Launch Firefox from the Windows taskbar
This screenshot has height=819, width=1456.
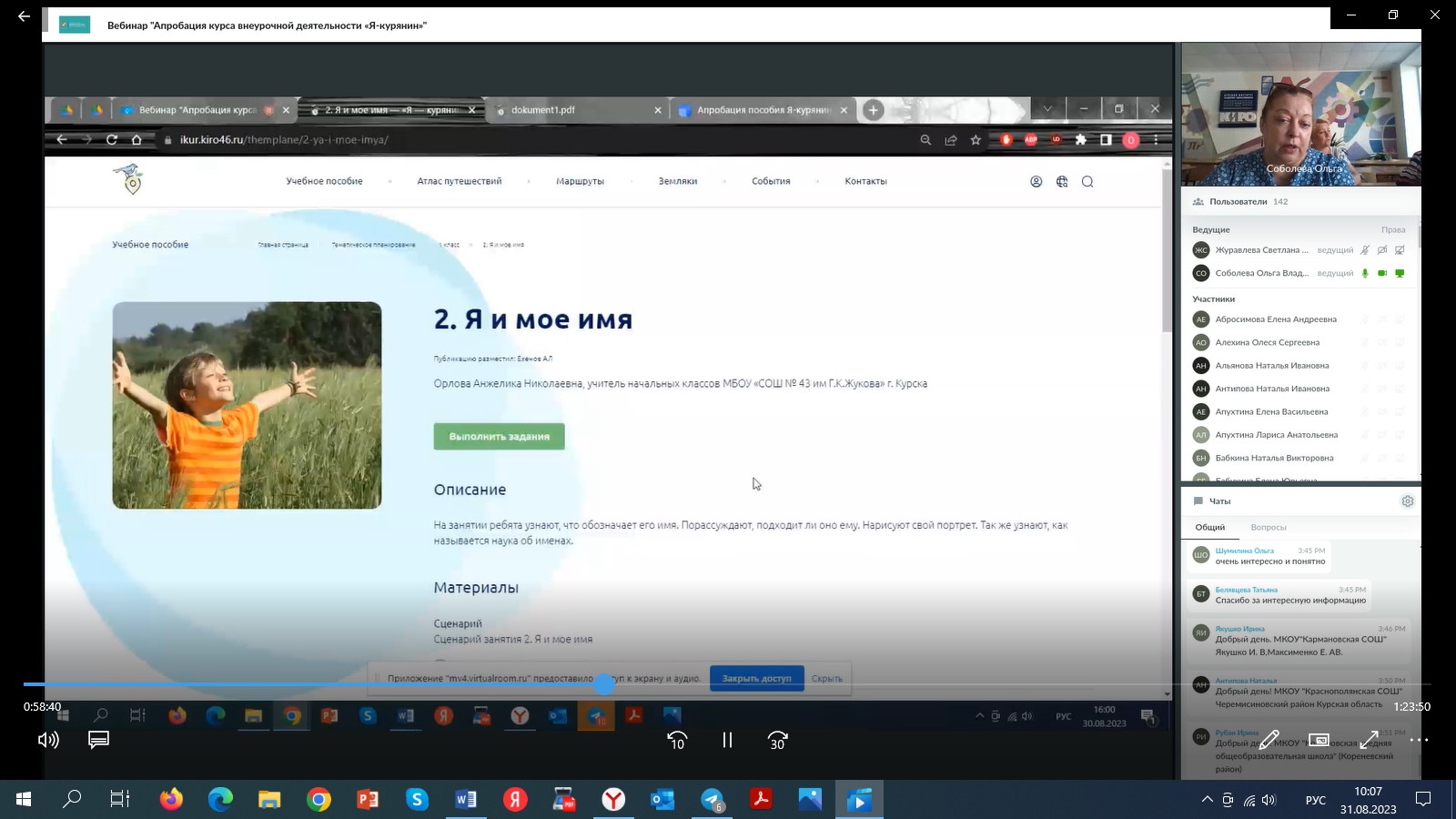point(171,799)
